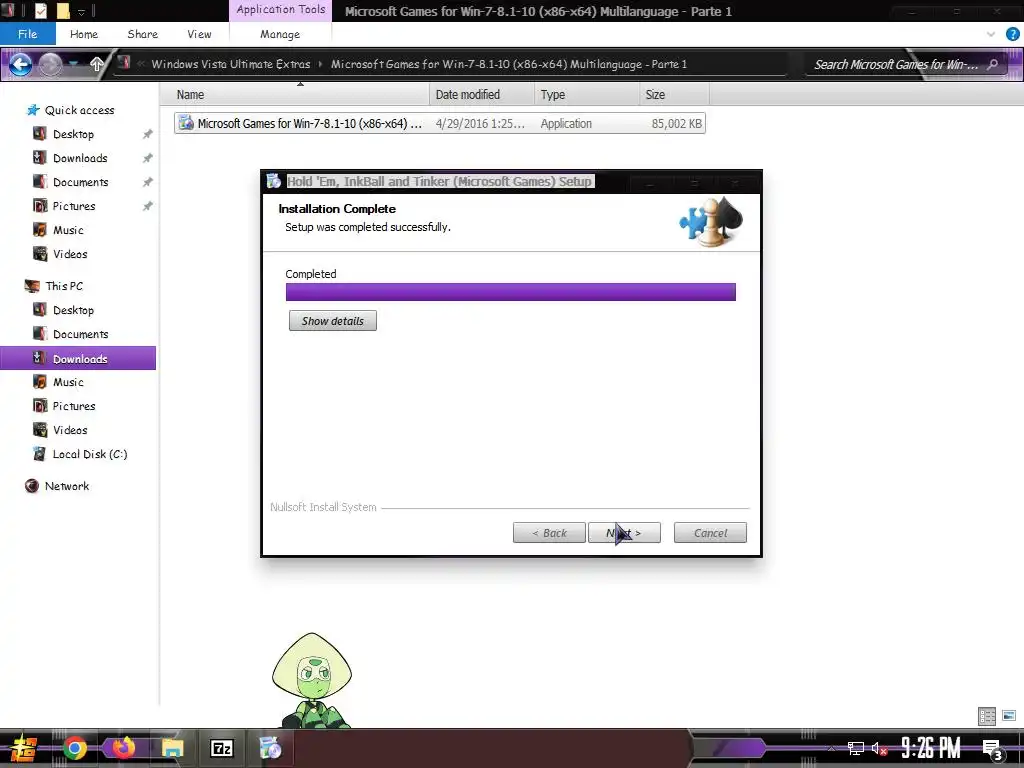The image size is (1024, 768).
Task: Open the Start button on taskbar
Action: click(x=24, y=748)
